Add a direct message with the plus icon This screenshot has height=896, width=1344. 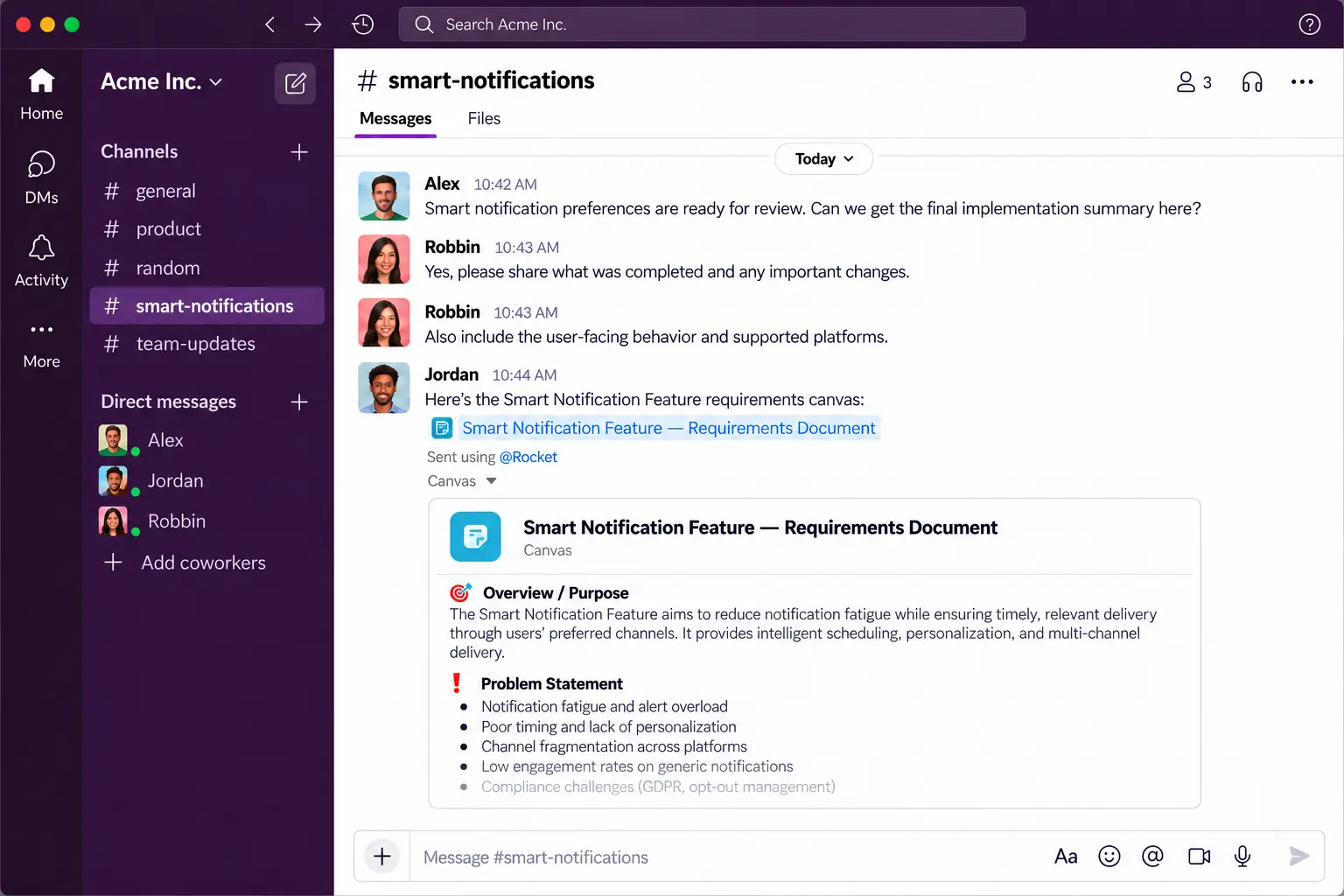click(299, 402)
